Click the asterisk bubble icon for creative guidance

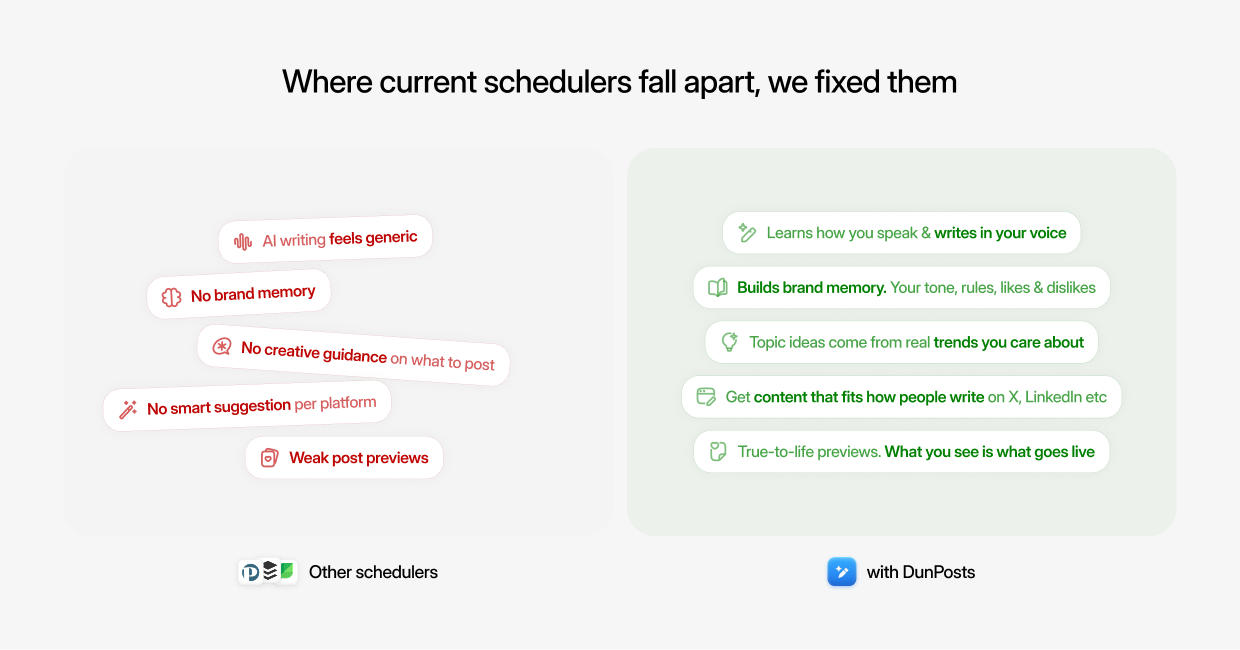point(222,346)
